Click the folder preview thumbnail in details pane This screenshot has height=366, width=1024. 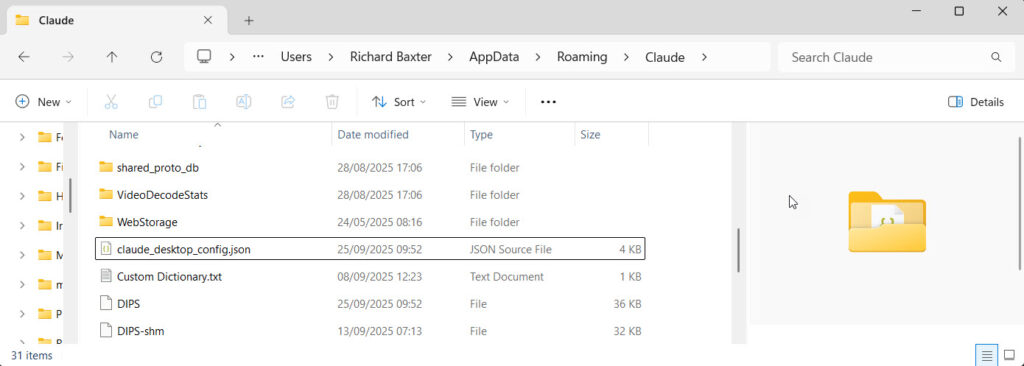(887, 222)
